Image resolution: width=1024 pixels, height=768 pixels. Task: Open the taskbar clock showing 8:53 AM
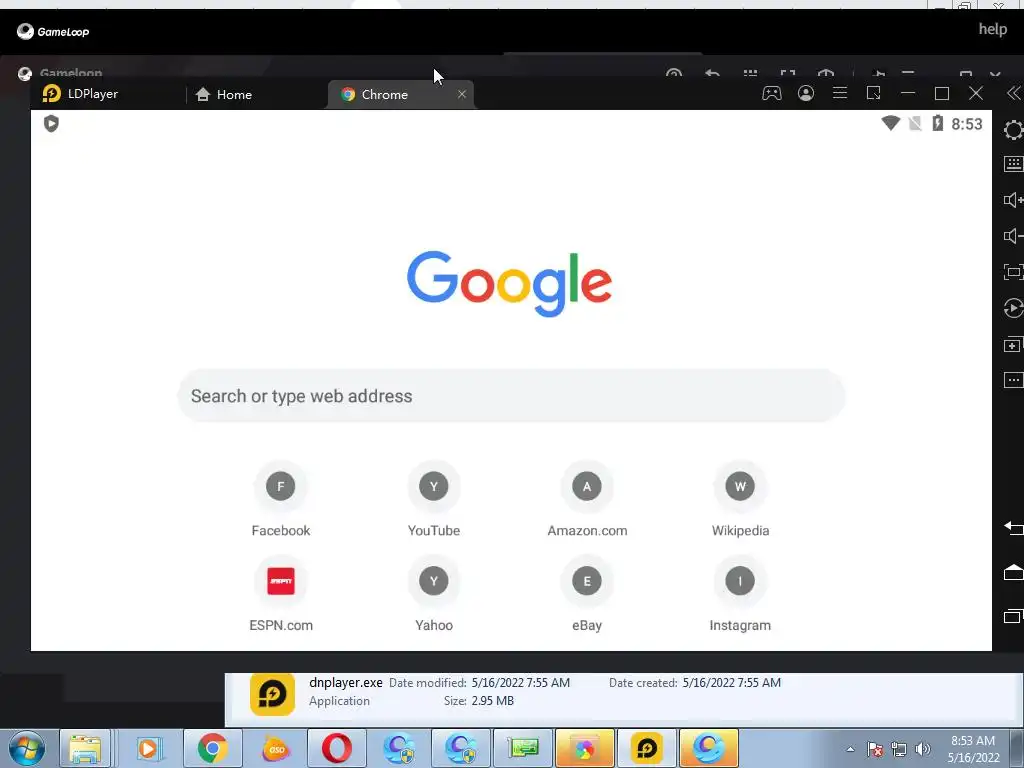[x=973, y=749]
